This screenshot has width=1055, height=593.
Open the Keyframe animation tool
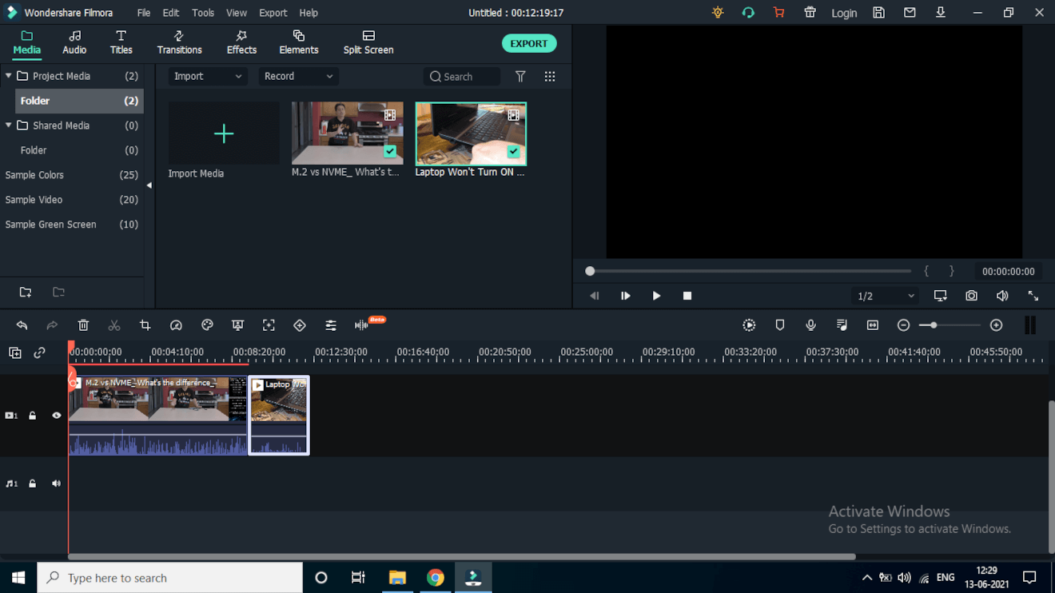pyautogui.click(x=299, y=325)
